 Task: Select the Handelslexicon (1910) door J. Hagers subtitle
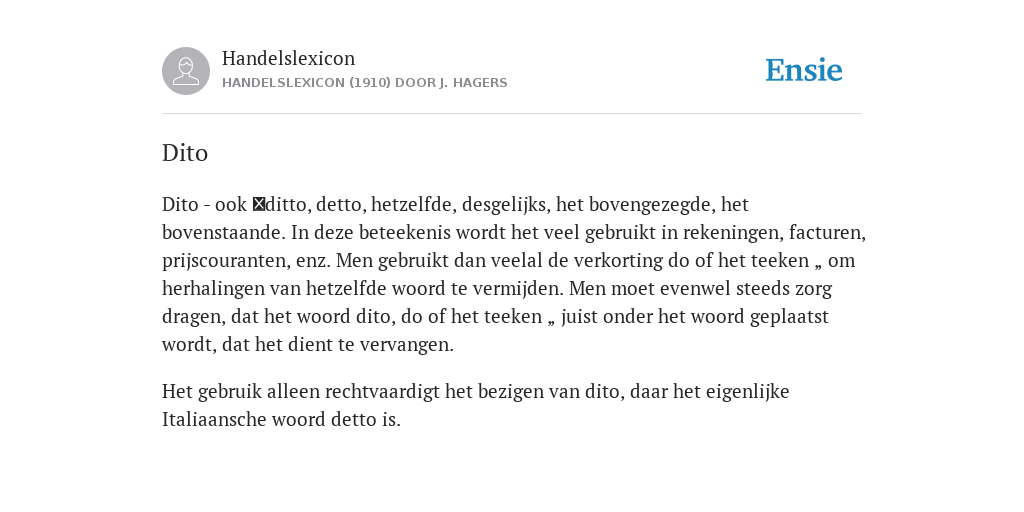coord(364,83)
